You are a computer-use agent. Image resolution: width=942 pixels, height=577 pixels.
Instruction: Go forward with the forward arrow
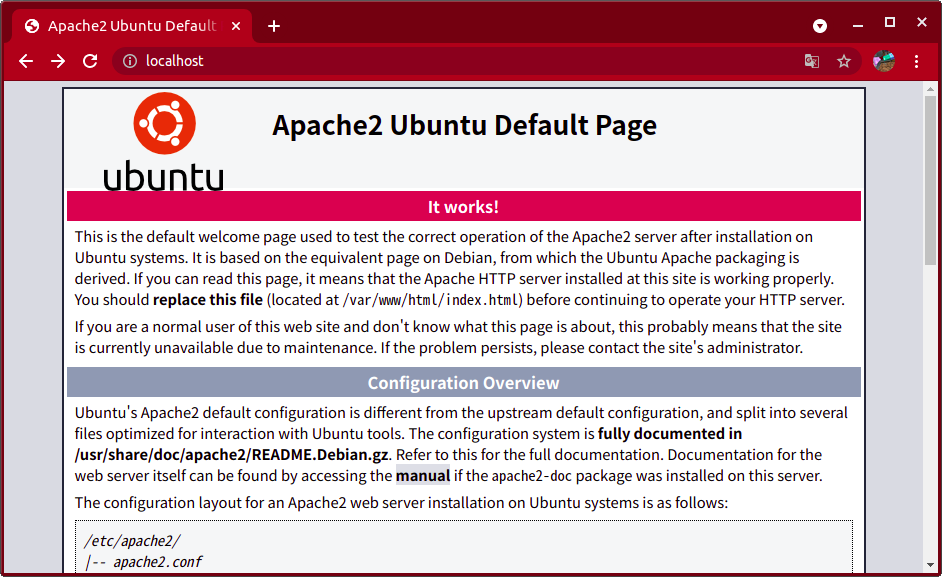click(58, 61)
